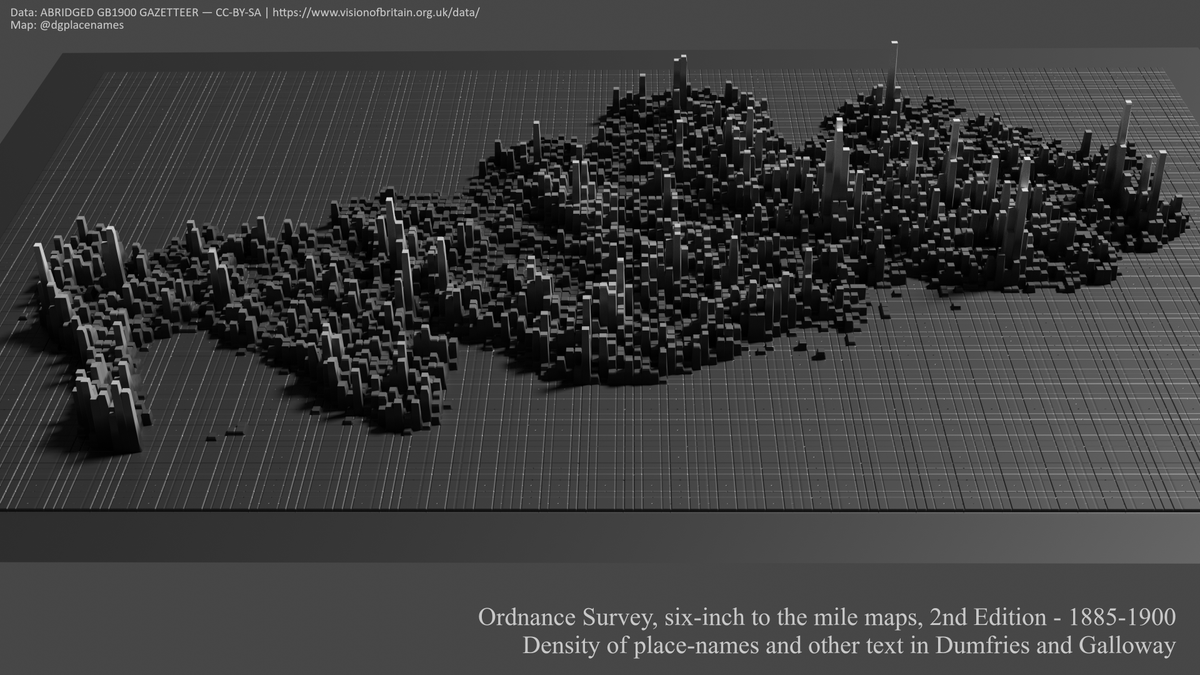Click the @dgplacenames map credit handle

pyautogui.click(x=67, y=25)
